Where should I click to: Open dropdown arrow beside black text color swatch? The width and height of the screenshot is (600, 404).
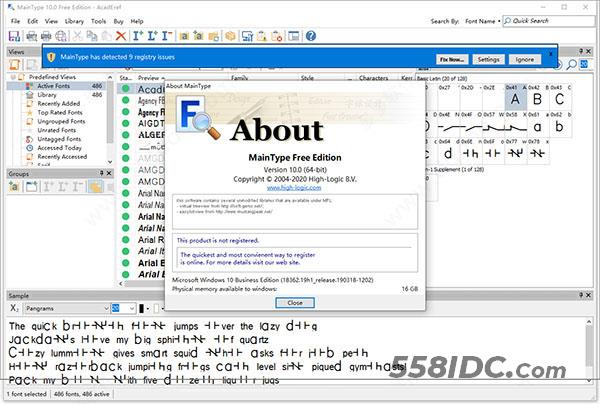click(148, 308)
